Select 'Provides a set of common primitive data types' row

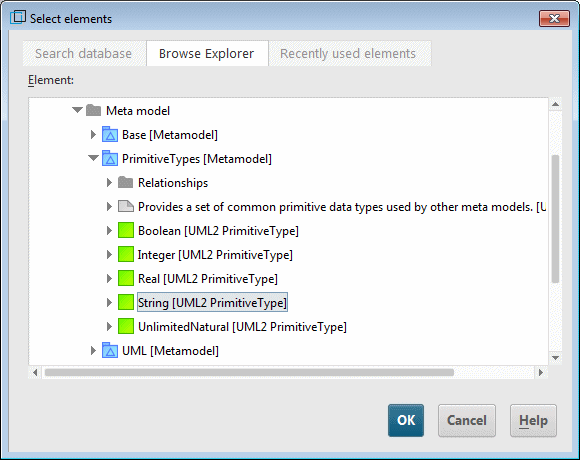coord(342,207)
